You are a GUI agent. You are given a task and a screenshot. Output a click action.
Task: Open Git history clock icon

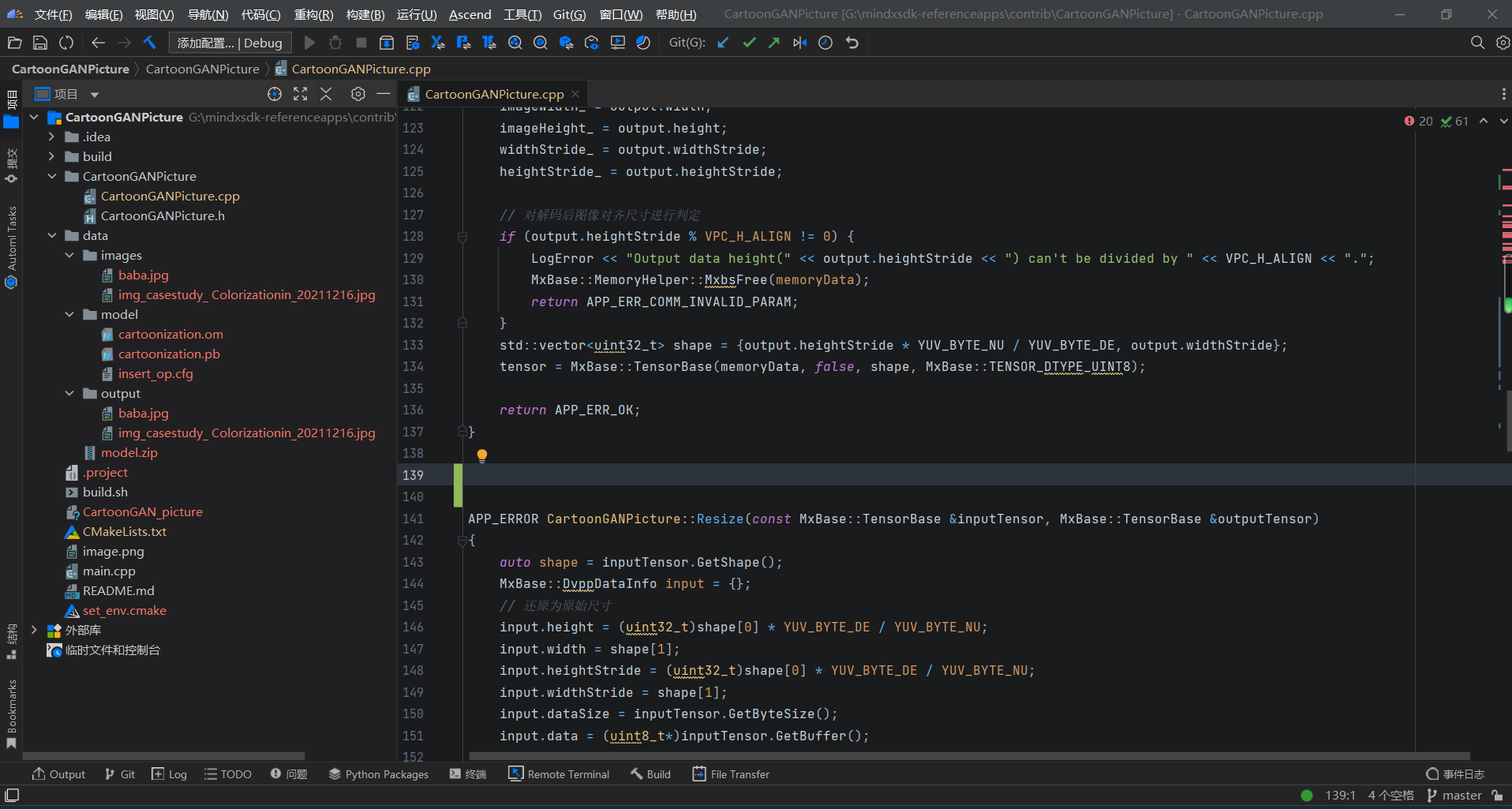(825, 43)
